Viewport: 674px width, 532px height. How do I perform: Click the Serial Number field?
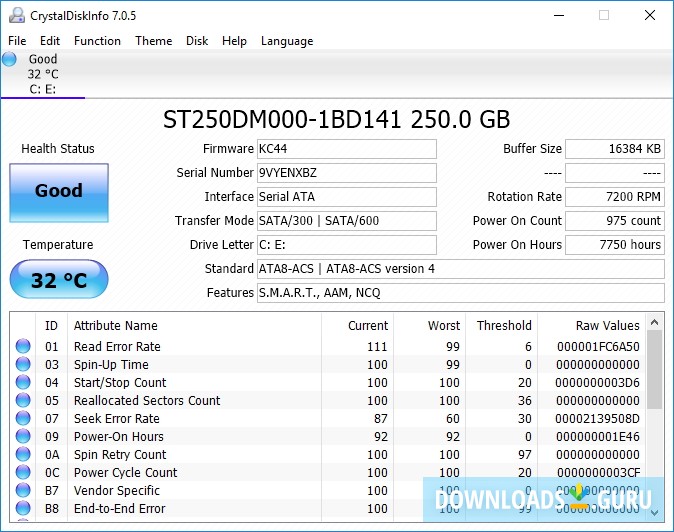[x=346, y=173]
